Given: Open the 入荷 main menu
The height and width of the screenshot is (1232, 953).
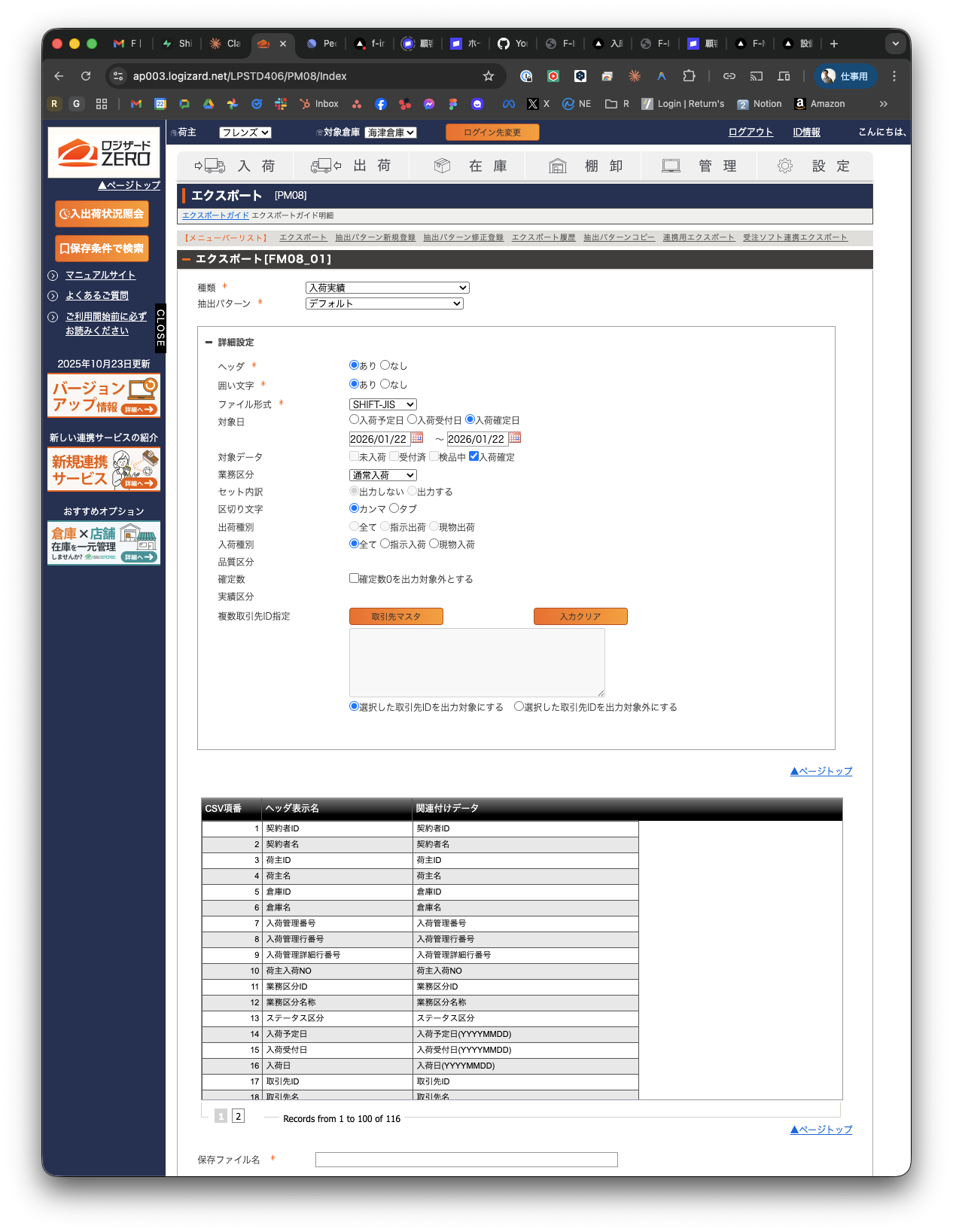Looking at the screenshot, I should click(x=235, y=166).
